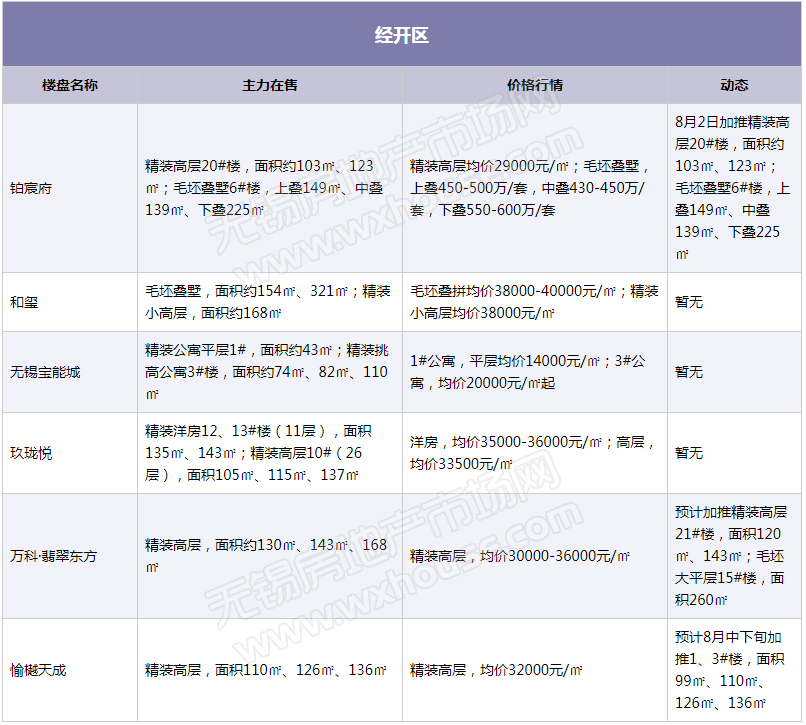
Task: Click the 经开区 title banner
Action: [x=401, y=35]
